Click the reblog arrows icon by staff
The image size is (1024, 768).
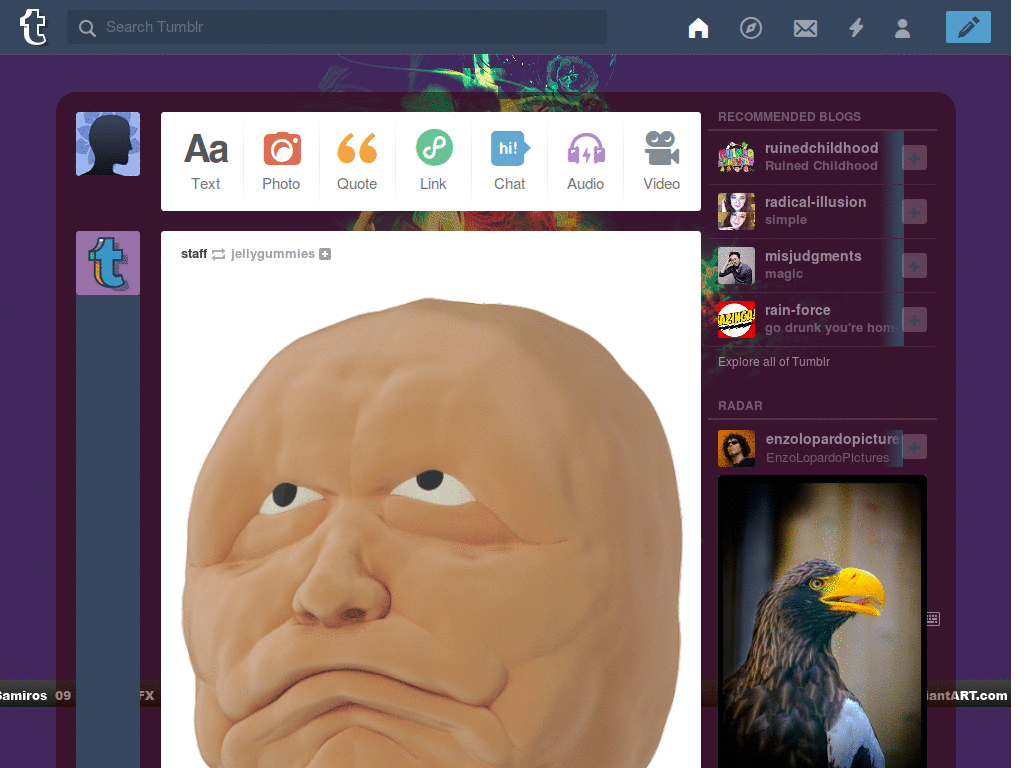tap(219, 254)
